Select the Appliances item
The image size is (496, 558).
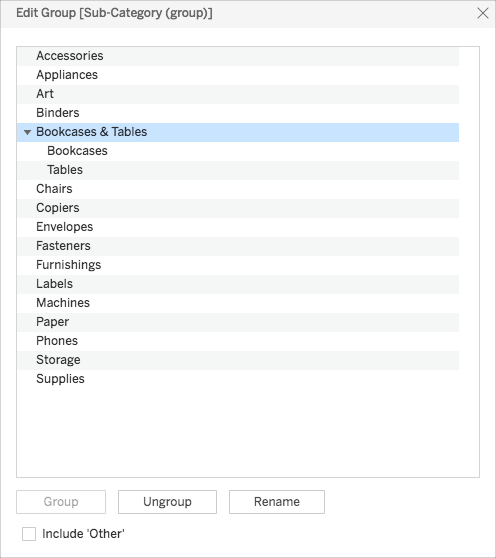pyautogui.click(x=238, y=75)
